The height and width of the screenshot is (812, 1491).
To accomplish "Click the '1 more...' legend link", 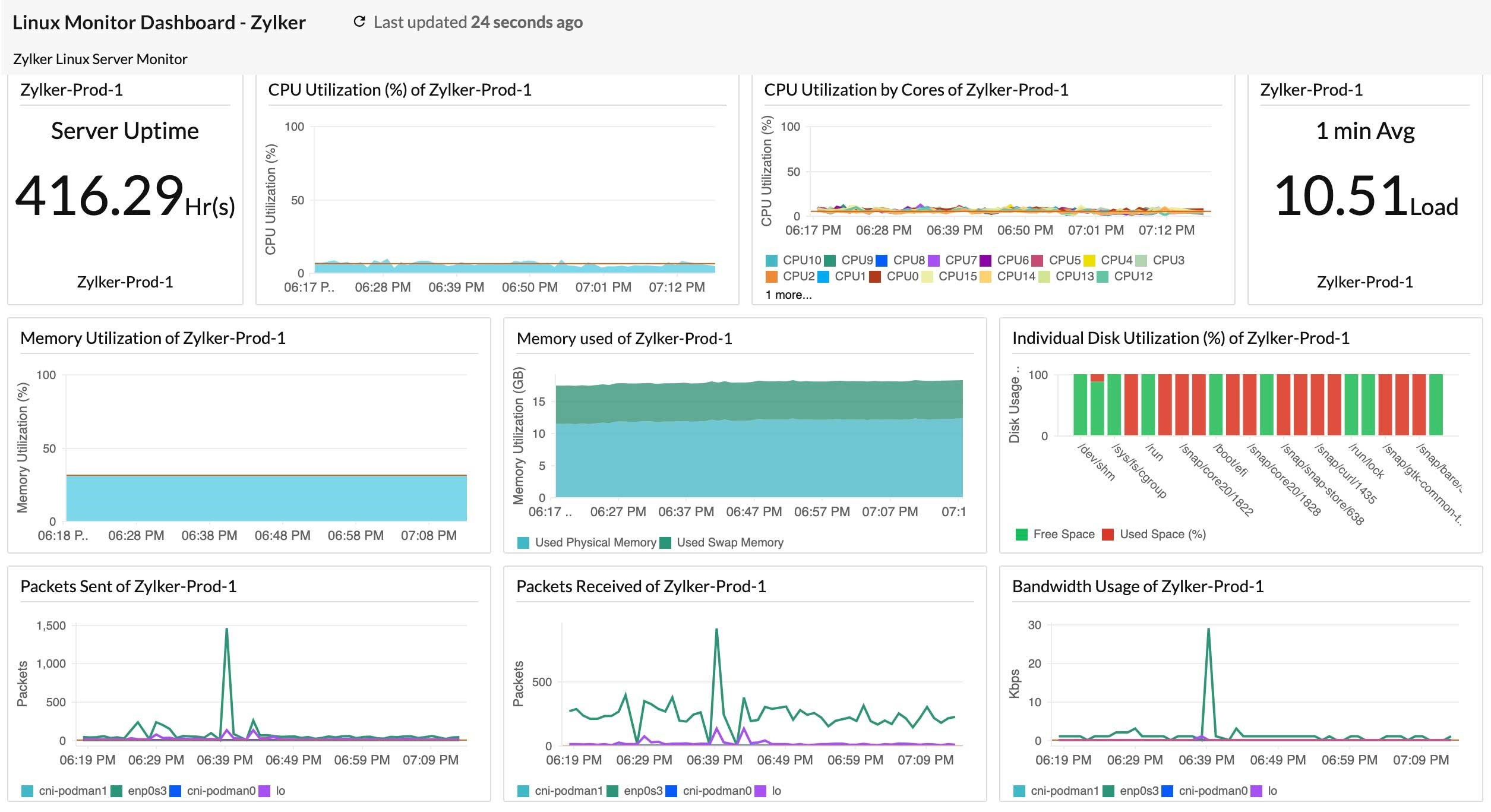I will (x=788, y=295).
